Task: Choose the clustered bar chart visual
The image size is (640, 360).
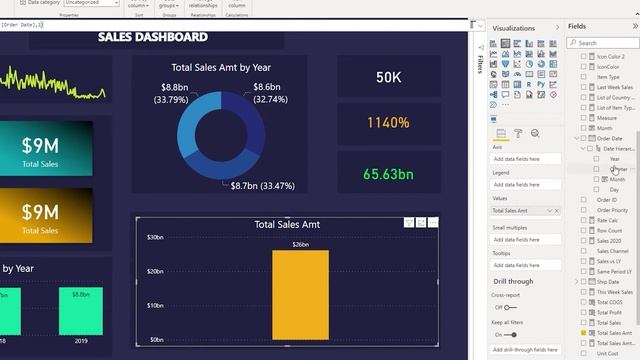Action: pos(517,44)
